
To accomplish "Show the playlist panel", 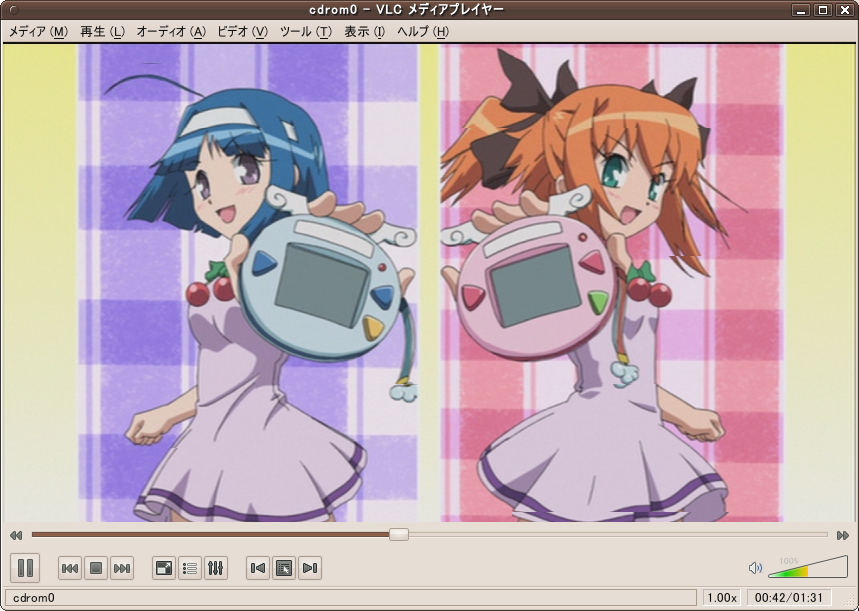I will (190, 568).
